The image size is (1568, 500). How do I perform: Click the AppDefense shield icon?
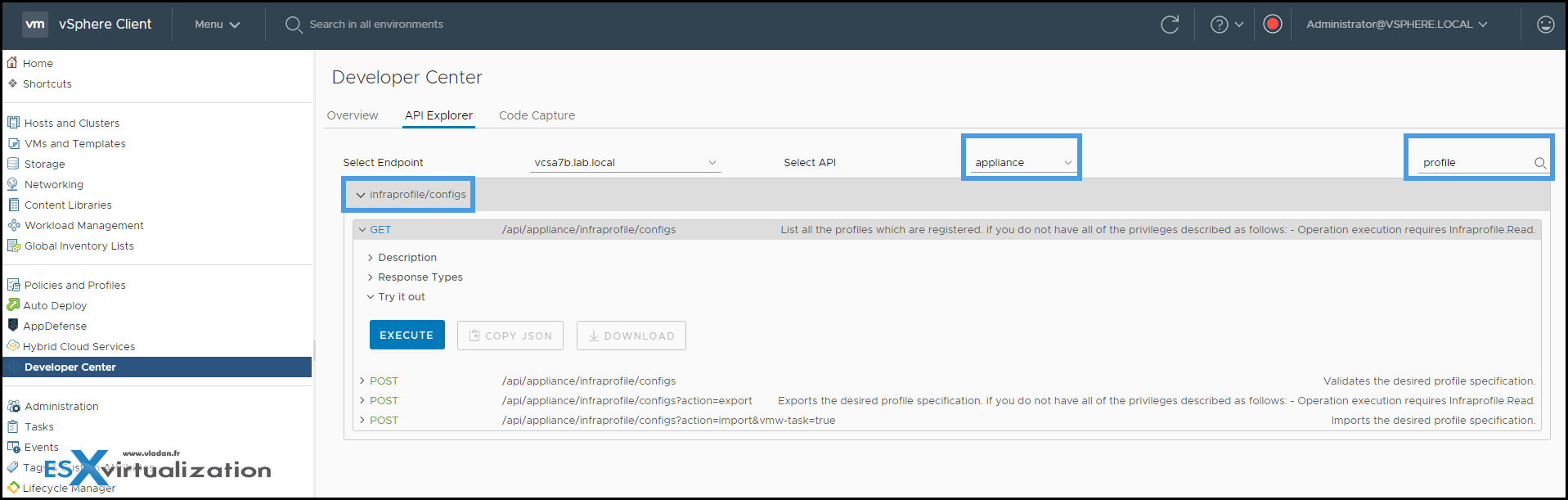(13, 325)
